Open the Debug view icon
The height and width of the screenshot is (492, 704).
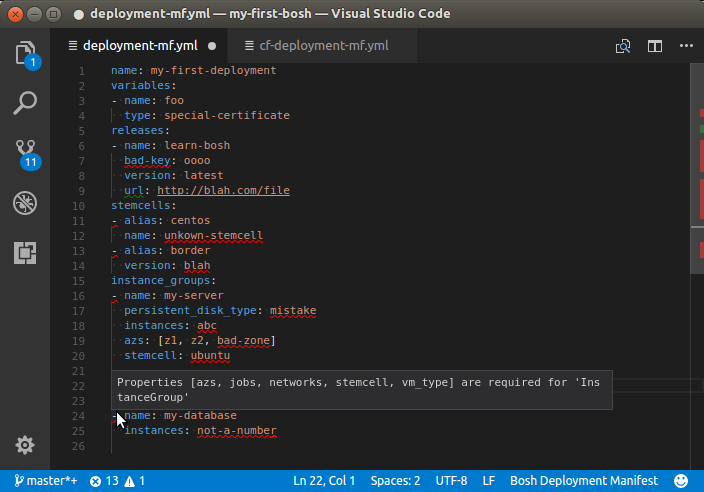pos(25,203)
